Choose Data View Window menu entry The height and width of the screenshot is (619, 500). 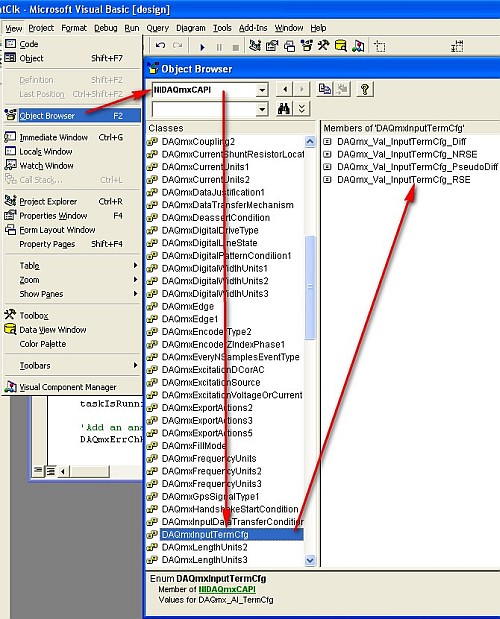tap(72, 330)
